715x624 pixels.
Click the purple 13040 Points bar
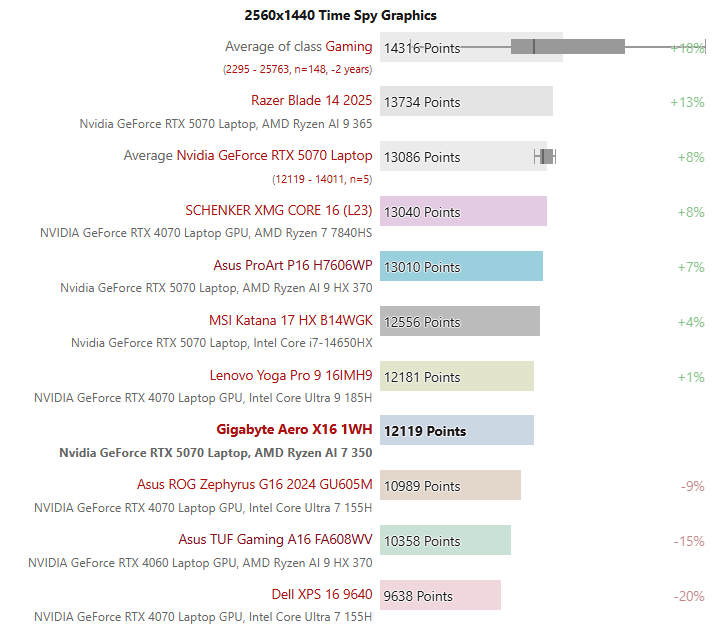pyautogui.click(x=463, y=211)
